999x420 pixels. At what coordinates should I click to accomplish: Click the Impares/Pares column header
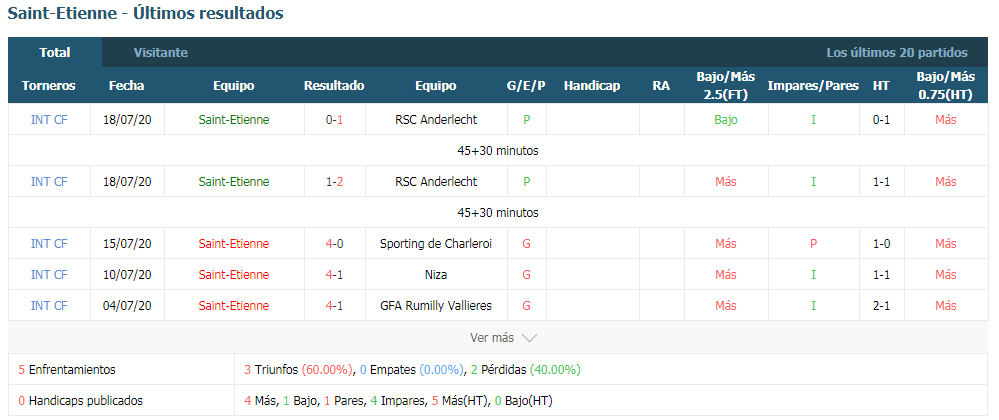[813, 85]
